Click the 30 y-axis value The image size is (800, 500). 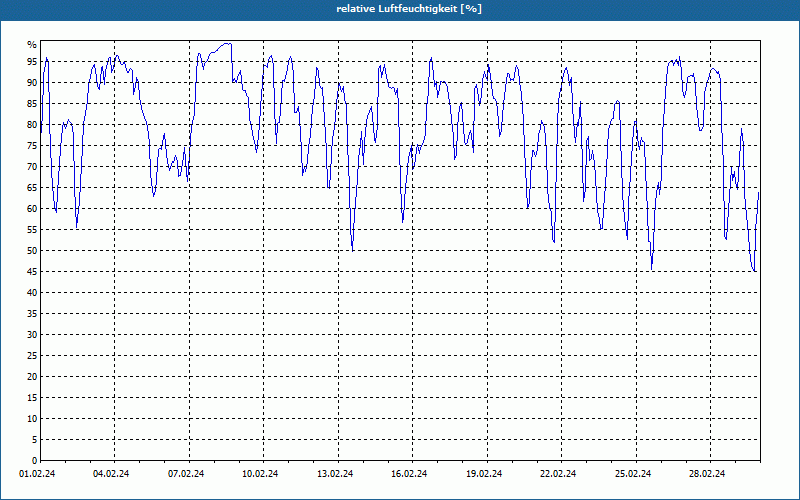tap(32, 334)
